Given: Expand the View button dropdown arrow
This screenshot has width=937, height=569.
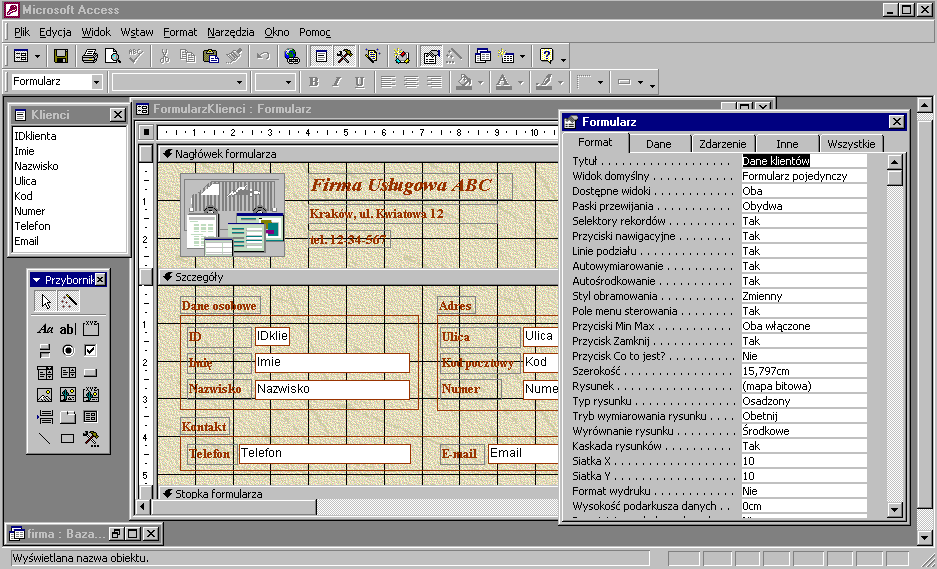Looking at the screenshot, I should pyautogui.click(x=38, y=56).
